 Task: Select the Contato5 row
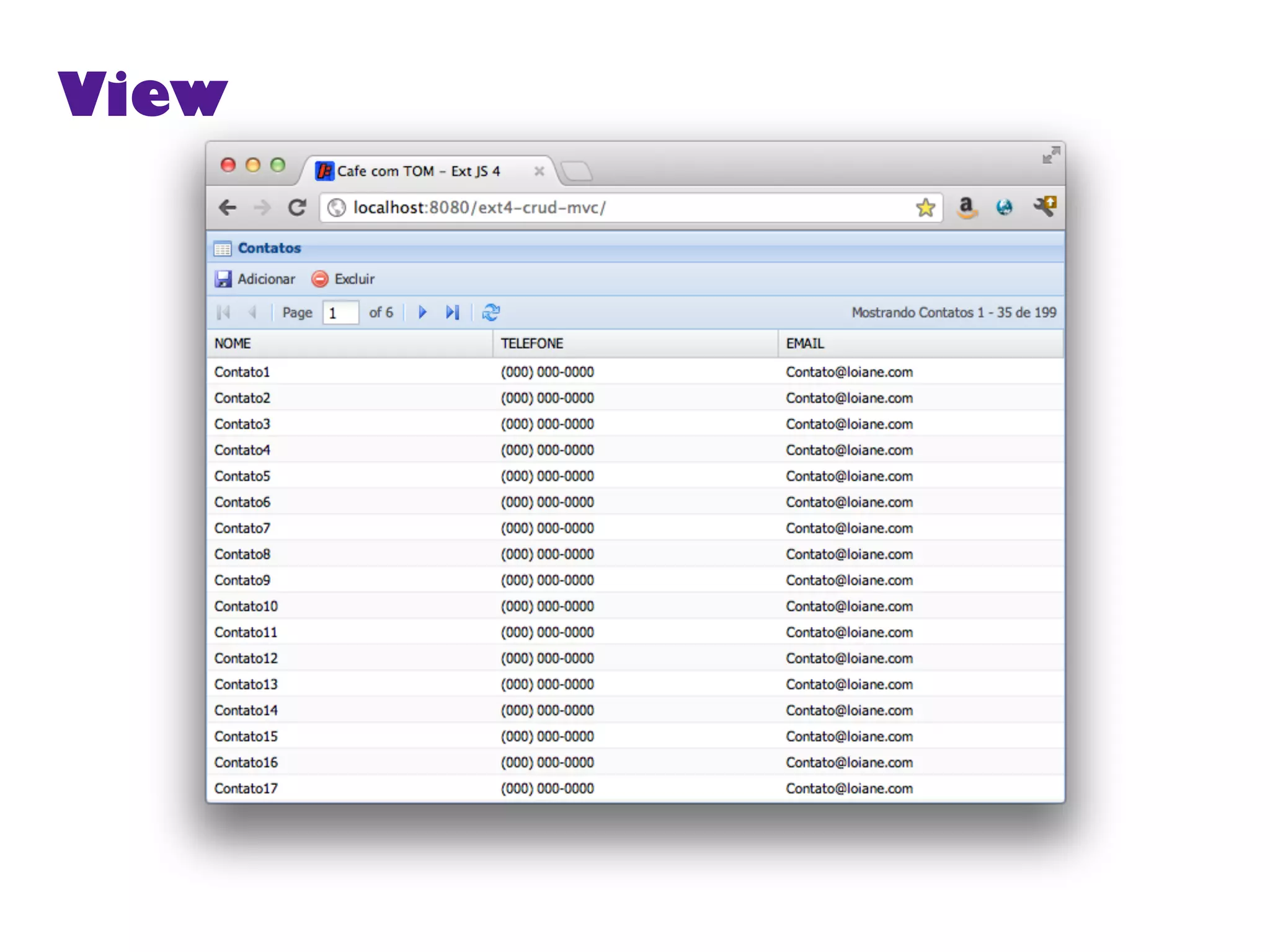pyautogui.click(x=242, y=476)
